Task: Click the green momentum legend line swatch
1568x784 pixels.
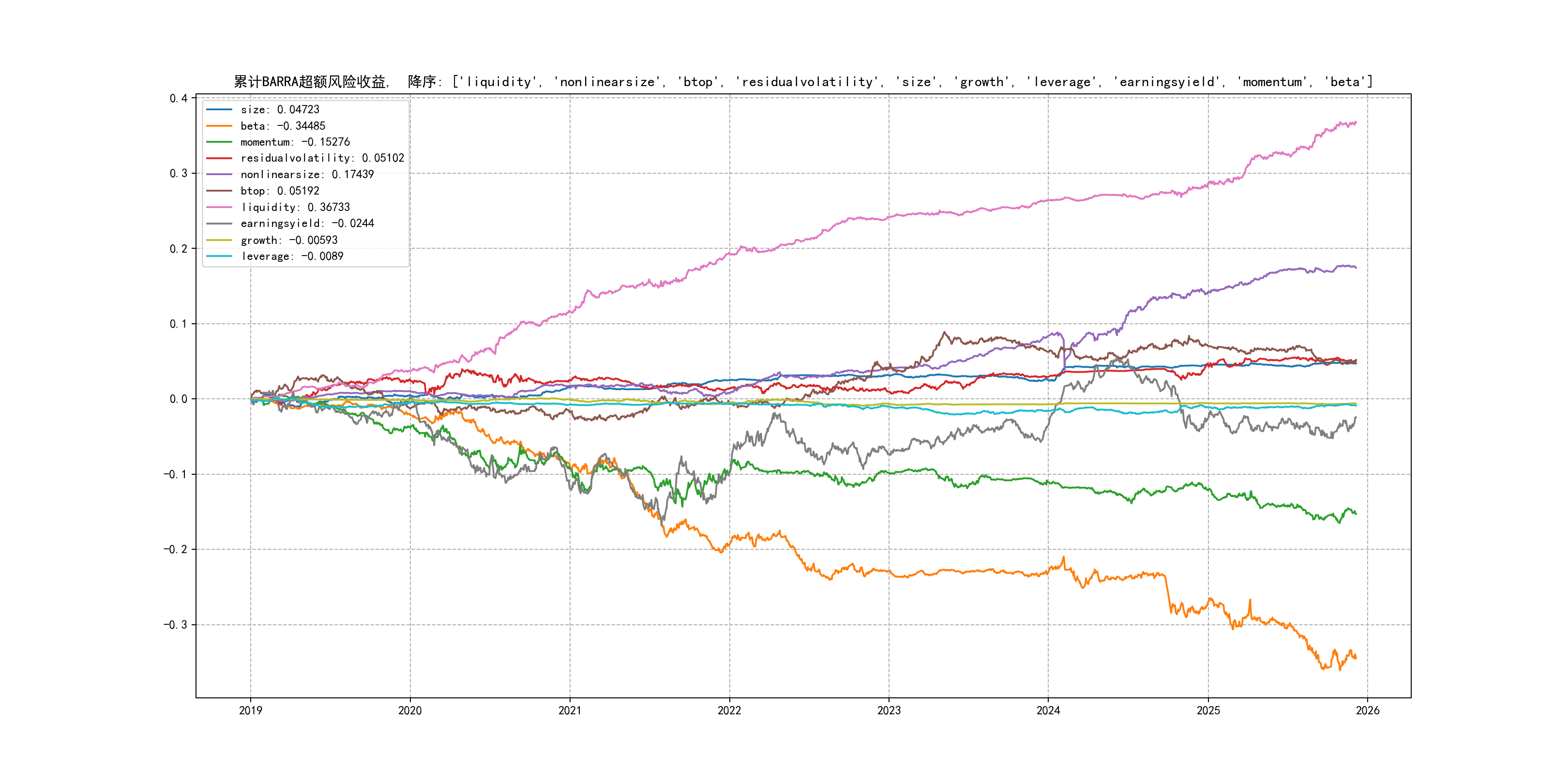Action: pos(219,142)
